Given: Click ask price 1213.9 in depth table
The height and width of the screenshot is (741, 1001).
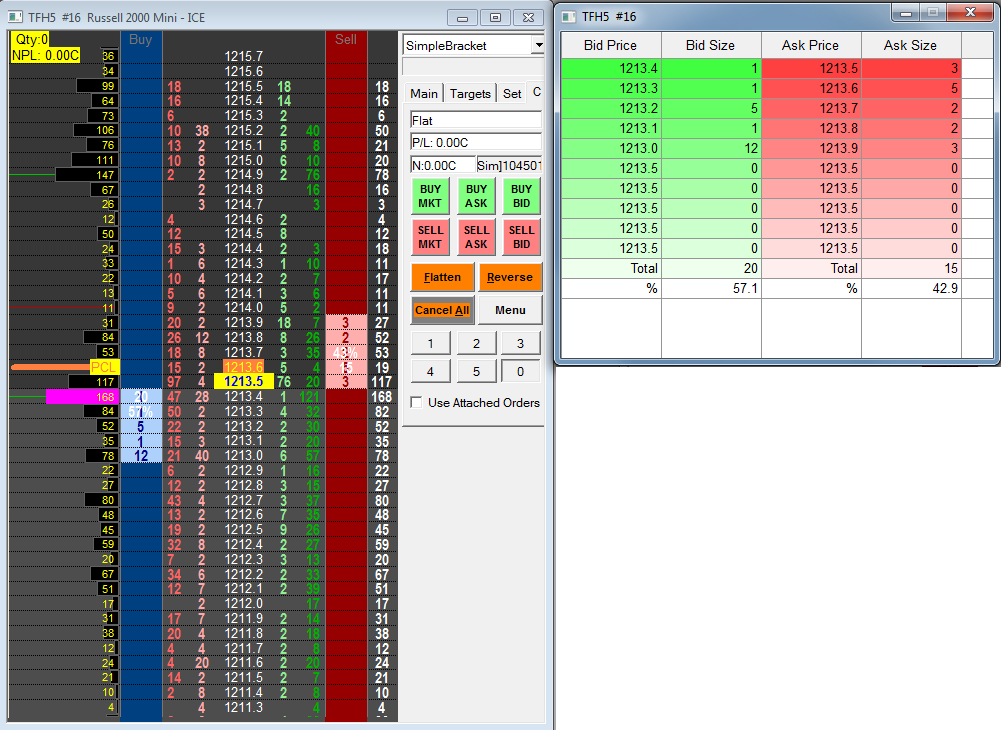Looking at the screenshot, I should [811, 149].
